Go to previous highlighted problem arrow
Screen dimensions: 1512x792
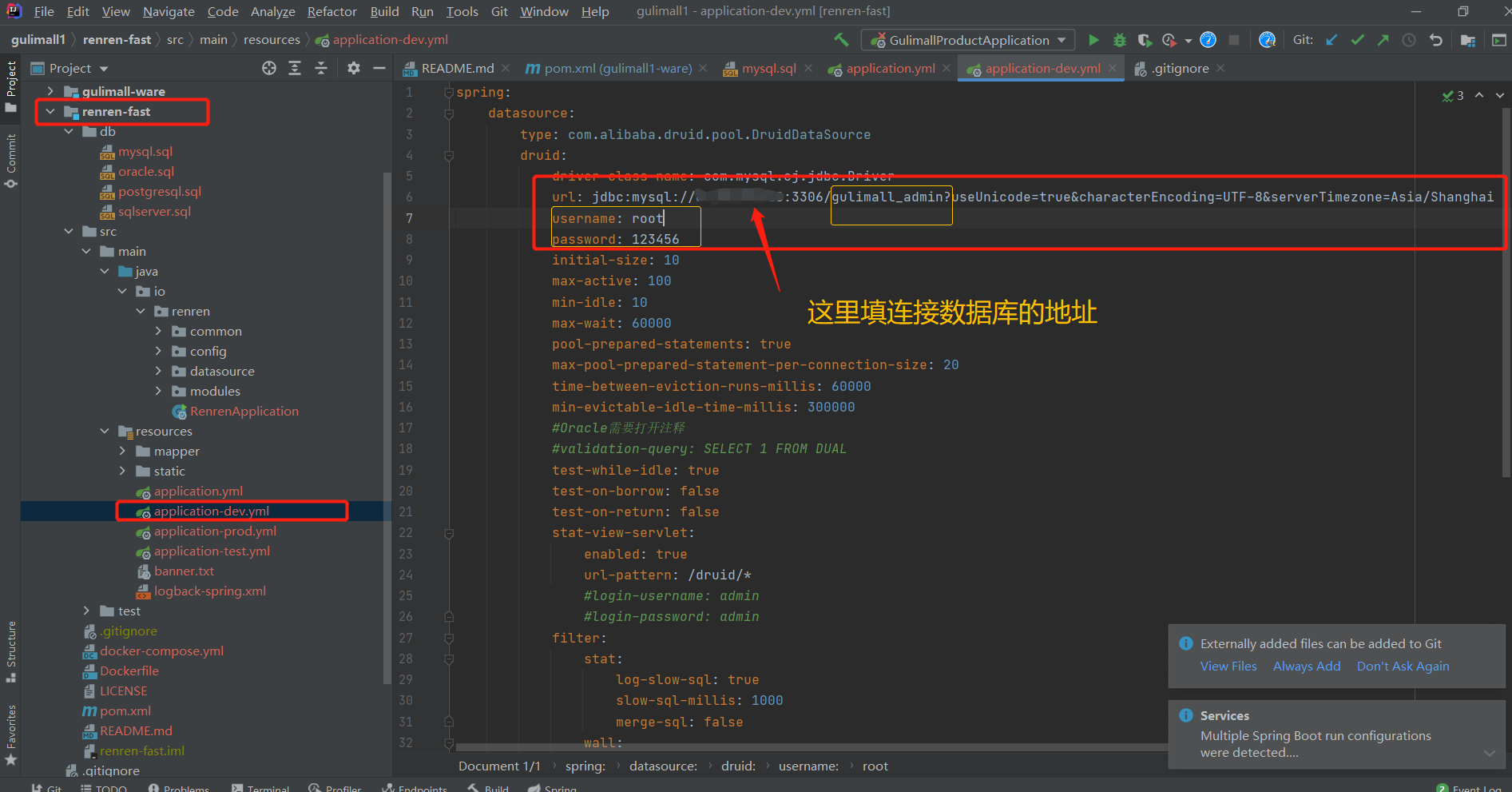point(1479,95)
